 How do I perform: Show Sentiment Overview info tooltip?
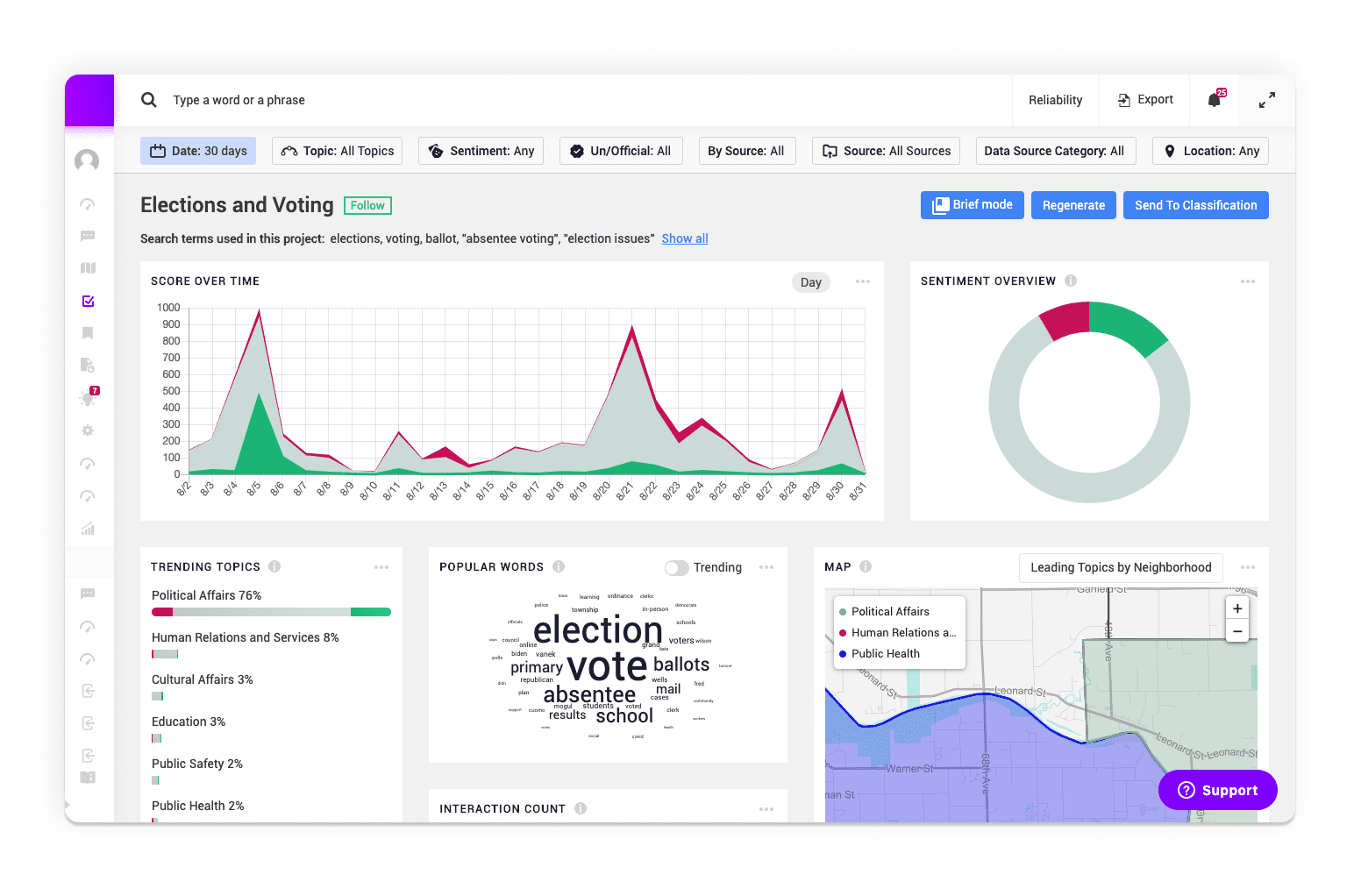tap(1071, 281)
